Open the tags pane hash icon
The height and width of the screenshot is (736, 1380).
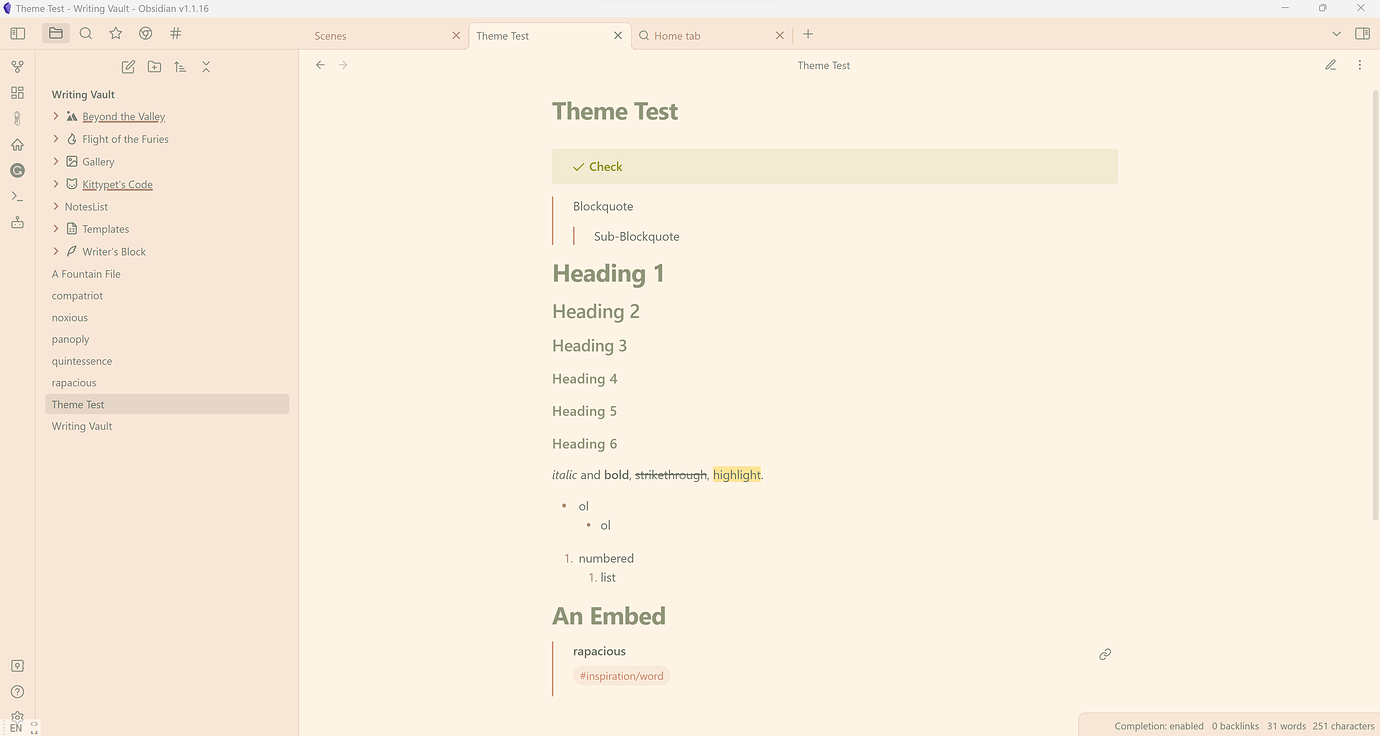(x=176, y=34)
